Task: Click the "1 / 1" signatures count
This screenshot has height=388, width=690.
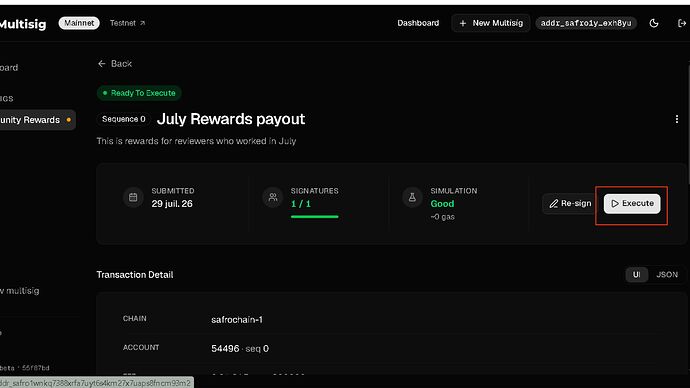Action: 301,204
